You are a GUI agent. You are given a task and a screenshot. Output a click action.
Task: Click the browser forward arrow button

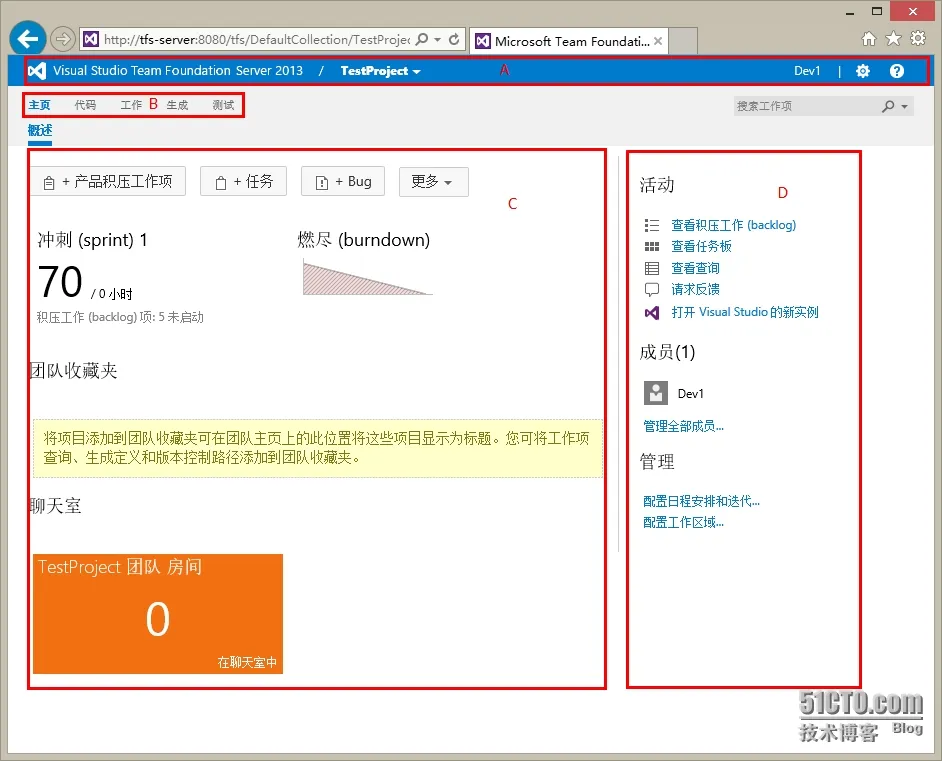62,40
